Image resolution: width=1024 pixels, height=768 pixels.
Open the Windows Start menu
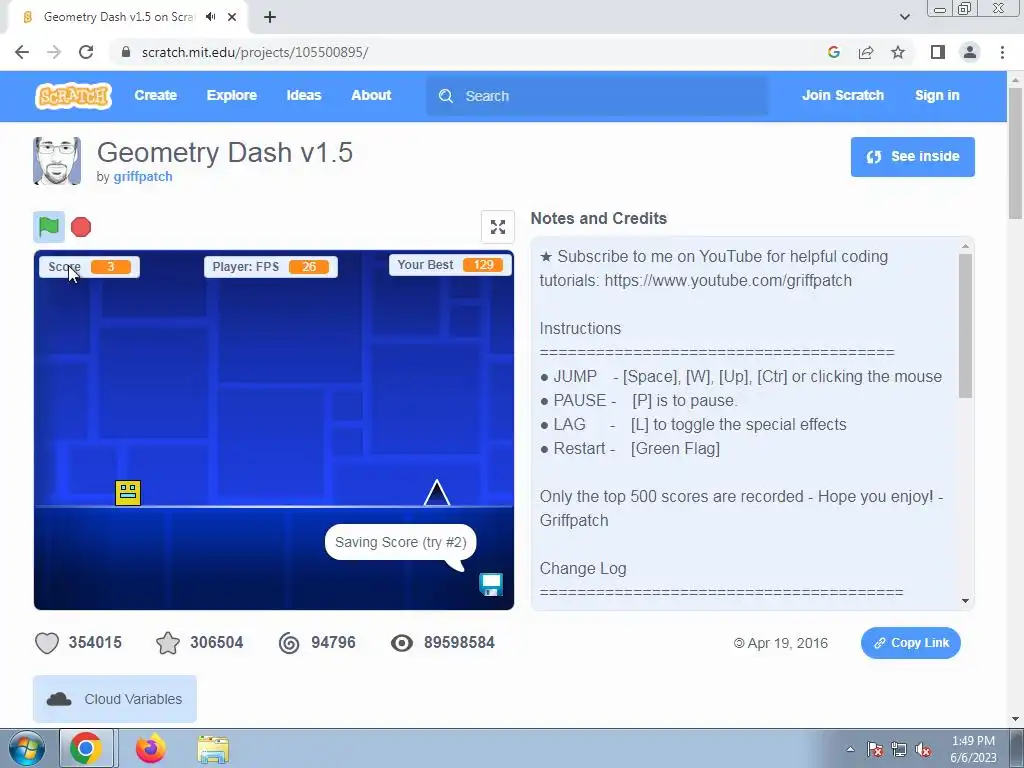[26, 748]
